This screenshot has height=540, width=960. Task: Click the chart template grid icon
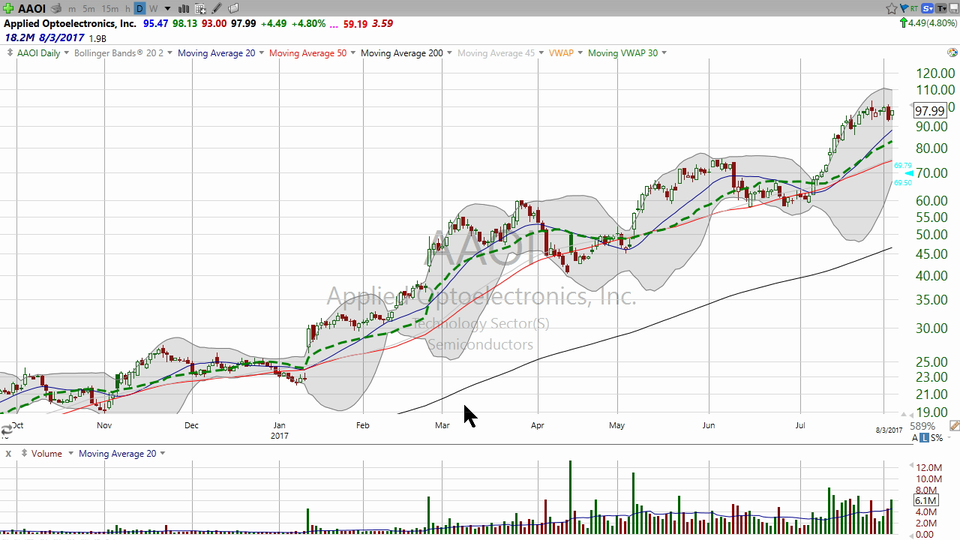[200, 9]
